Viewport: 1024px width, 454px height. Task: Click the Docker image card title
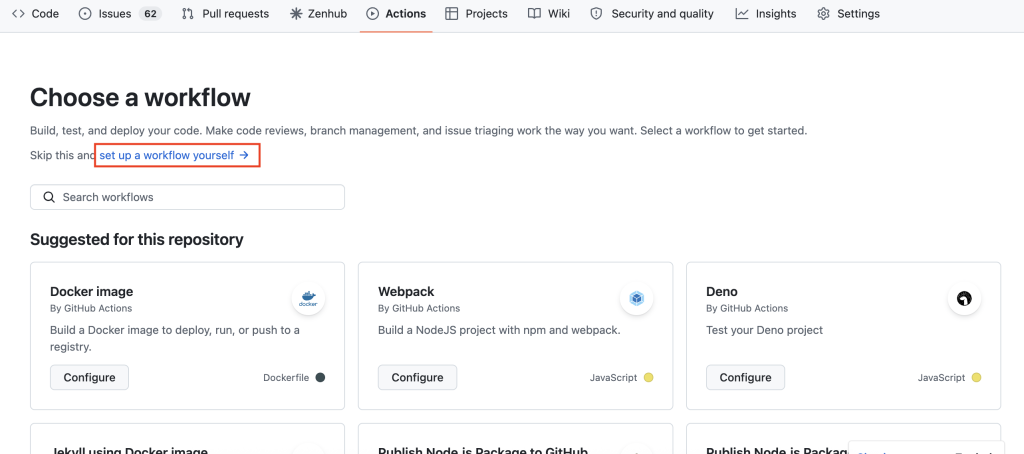point(91,291)
